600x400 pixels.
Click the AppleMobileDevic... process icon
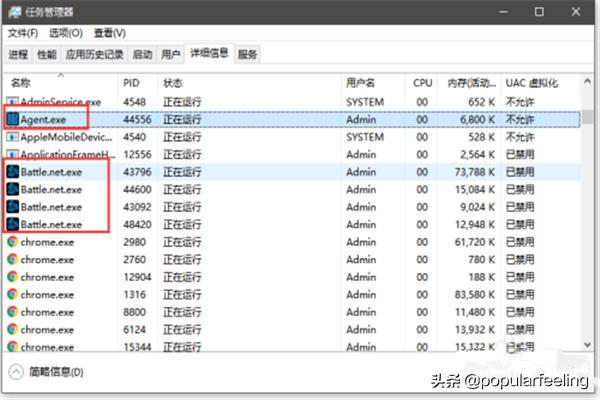pos(13,137)
